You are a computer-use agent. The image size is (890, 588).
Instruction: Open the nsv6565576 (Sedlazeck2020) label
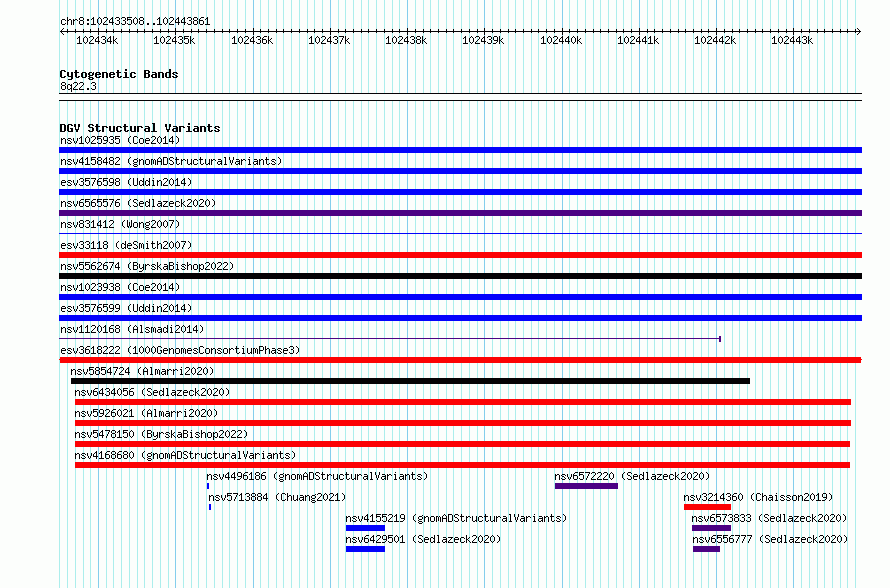tap(138, 203)
